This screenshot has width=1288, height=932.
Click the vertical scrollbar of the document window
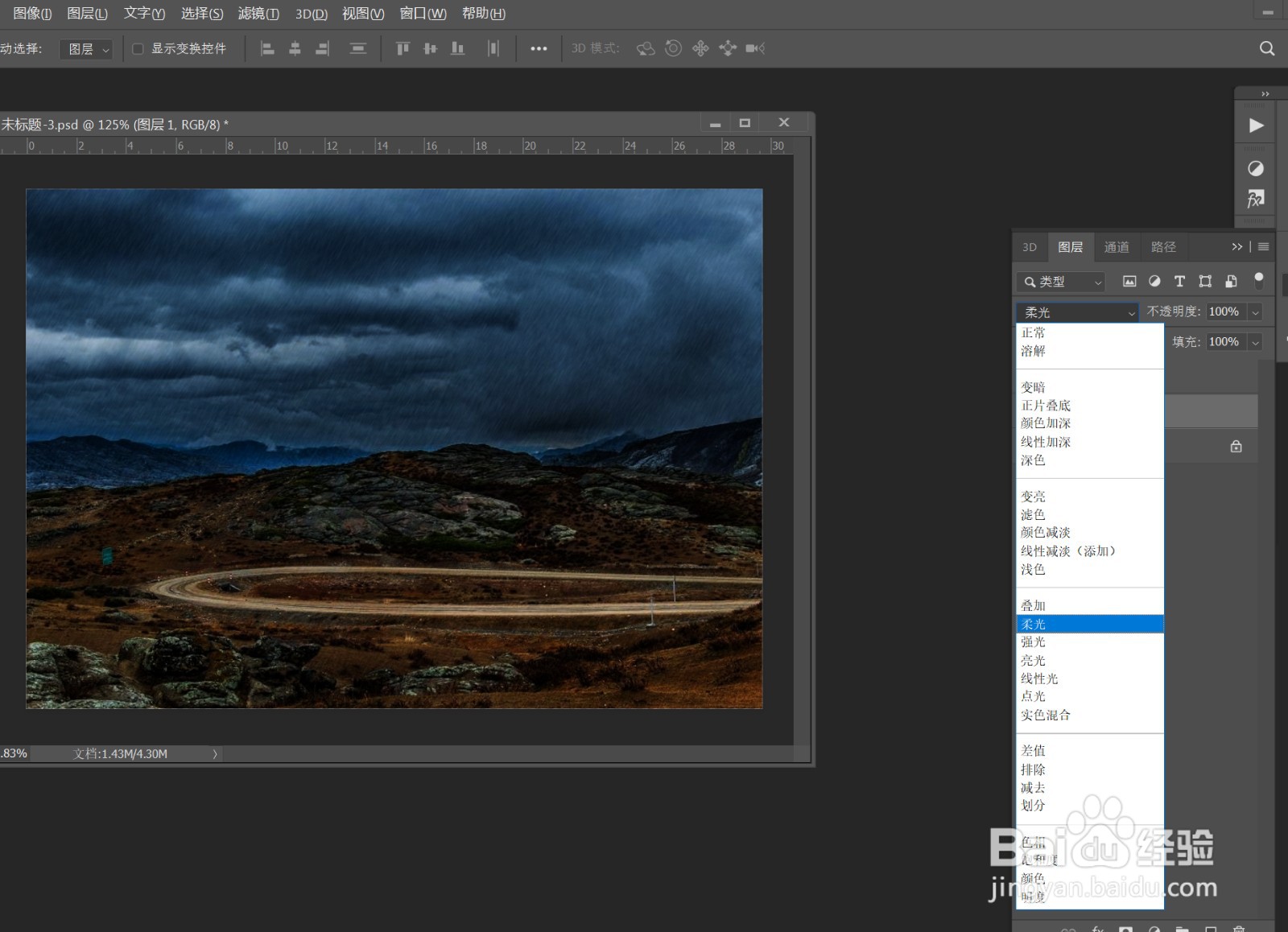coord(803,449)
